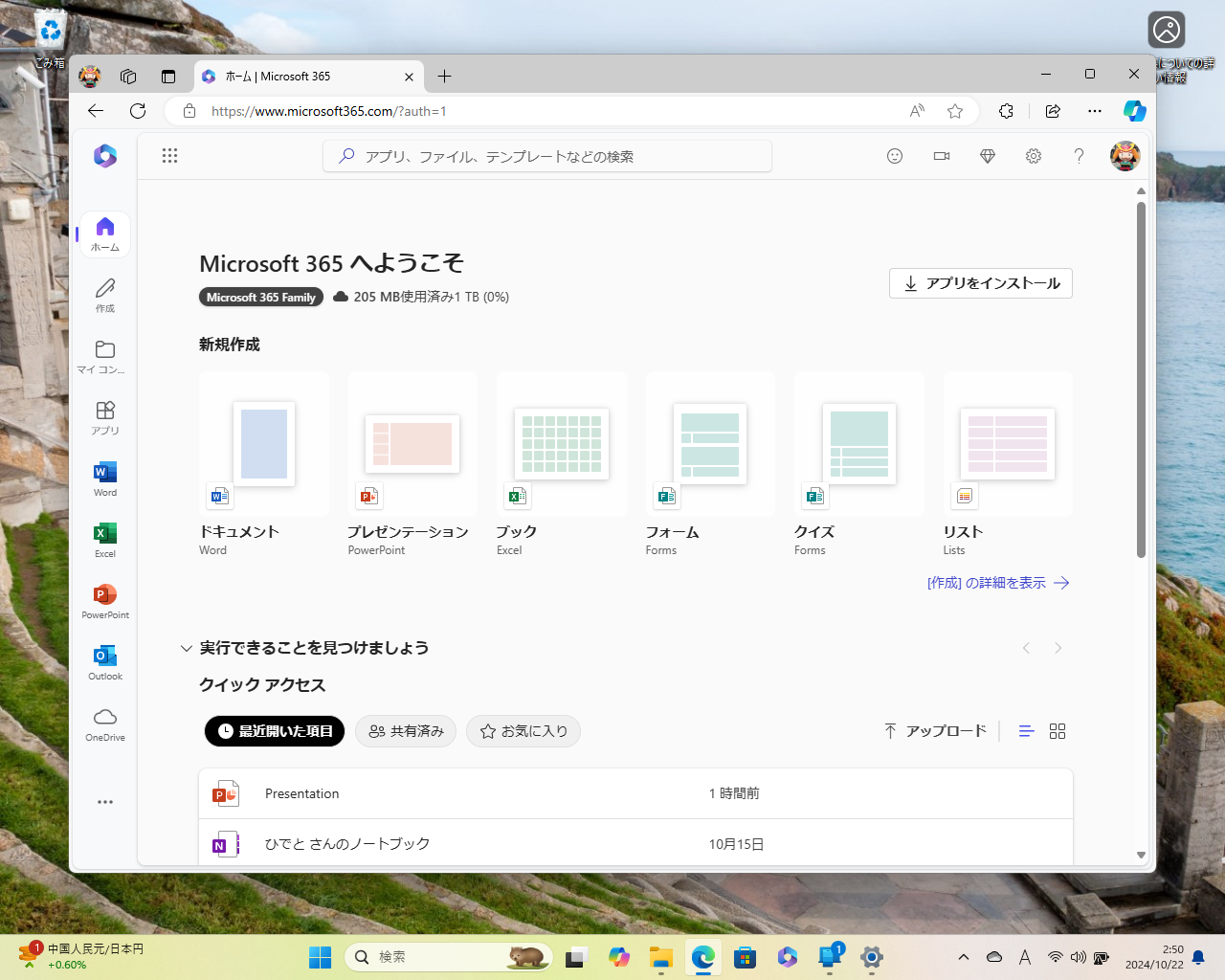
Task: Collapse the 実行できることを見つけましょう section
Action: coord(186,648)
